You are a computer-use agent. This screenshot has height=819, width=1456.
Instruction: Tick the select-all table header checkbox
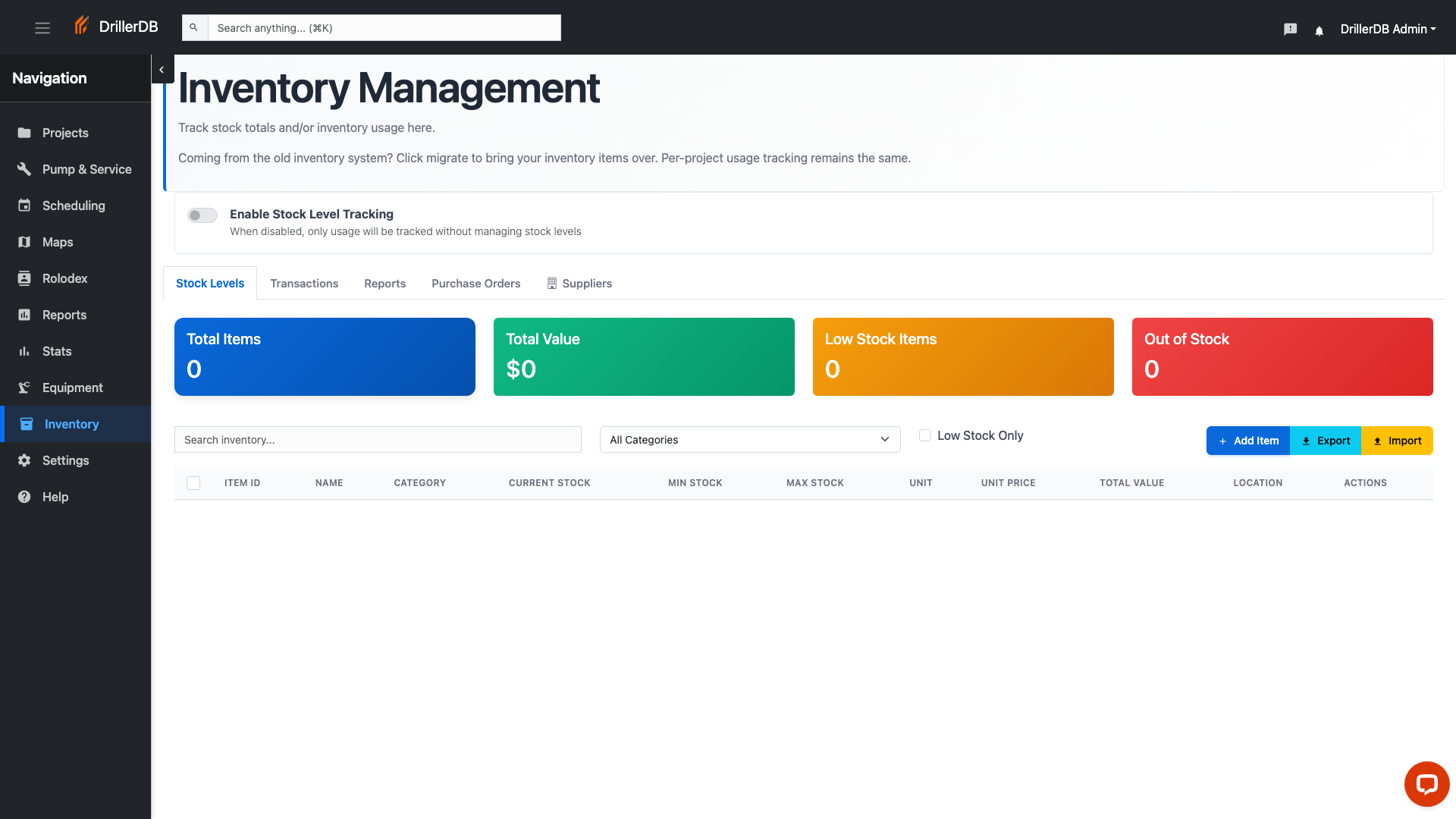click(x=193, y=483)
